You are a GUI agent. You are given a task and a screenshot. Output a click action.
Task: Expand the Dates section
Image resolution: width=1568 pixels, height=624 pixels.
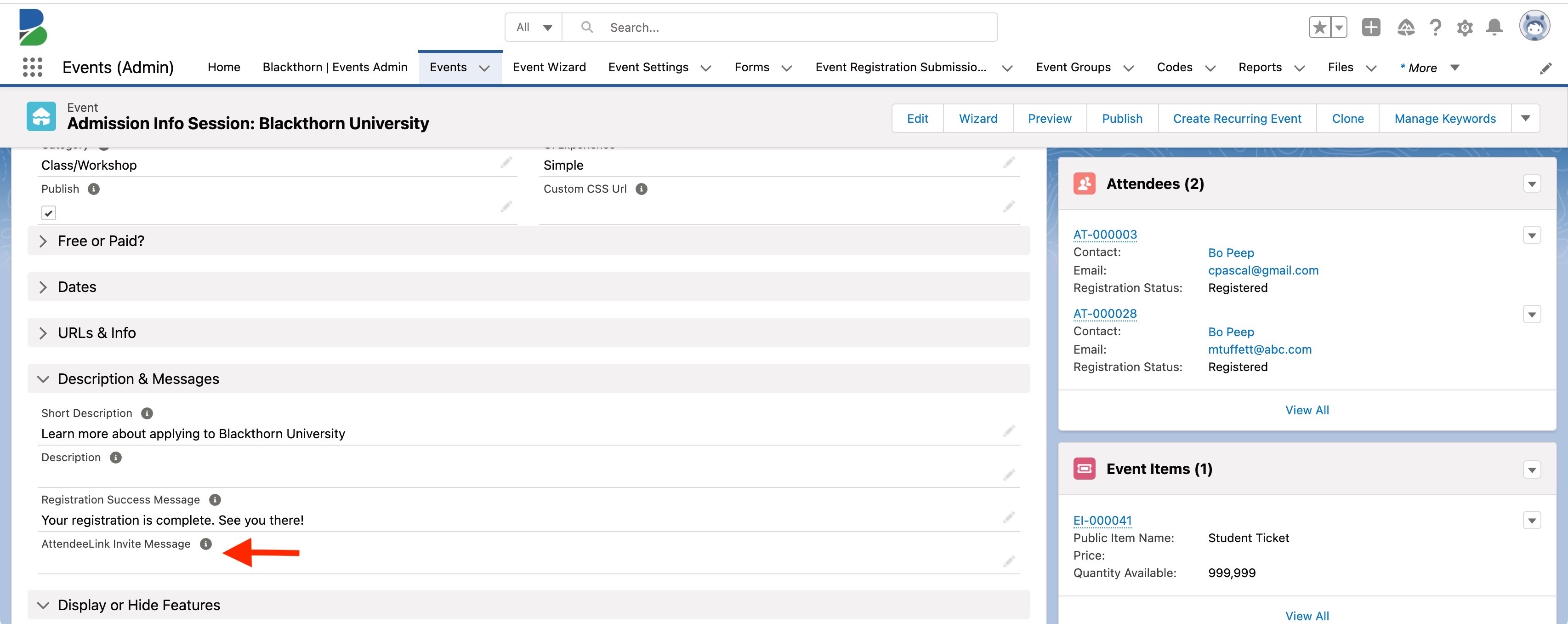528,286
